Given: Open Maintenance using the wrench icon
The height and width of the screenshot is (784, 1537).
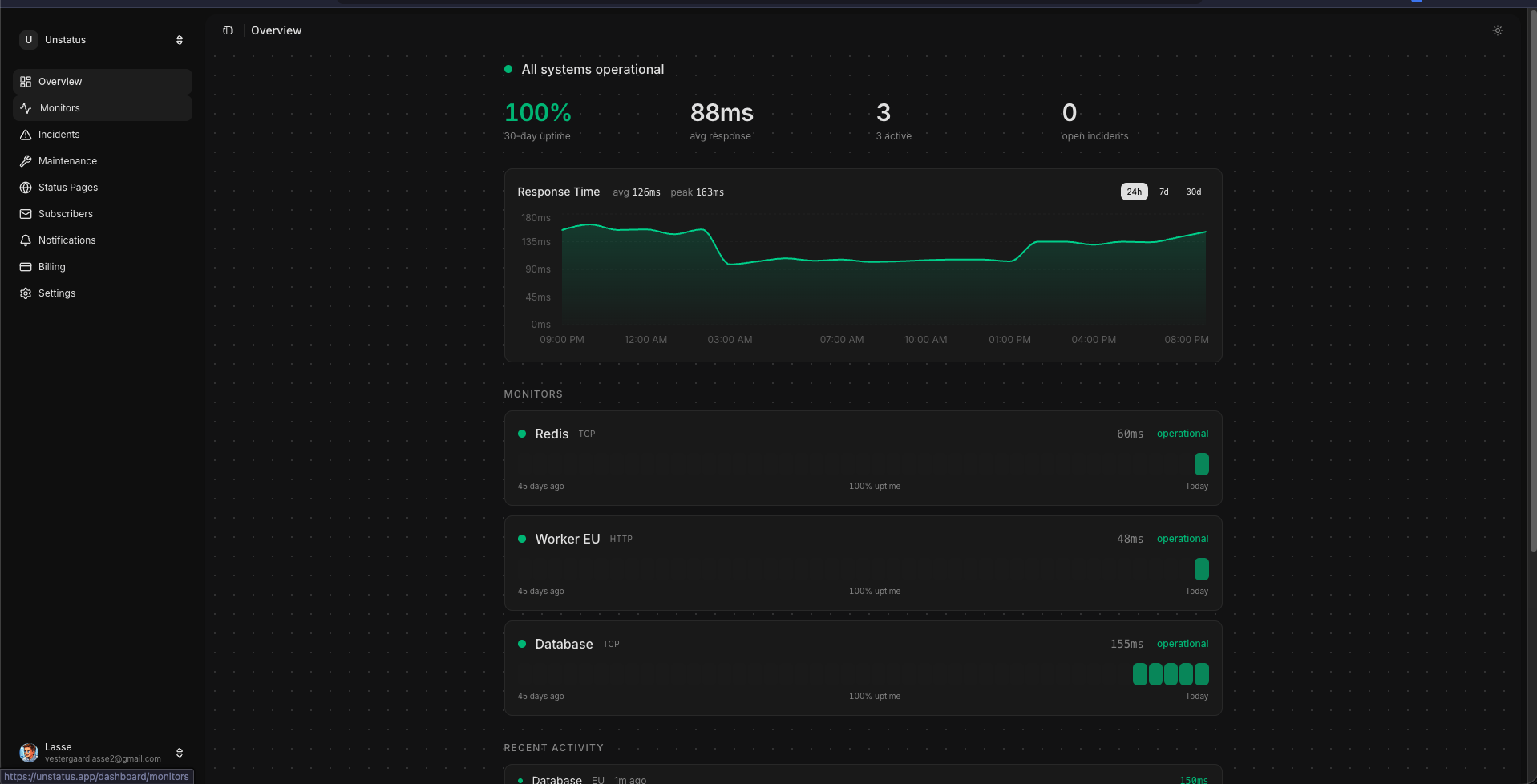Looking at the screenshot, I should [26, 161].
